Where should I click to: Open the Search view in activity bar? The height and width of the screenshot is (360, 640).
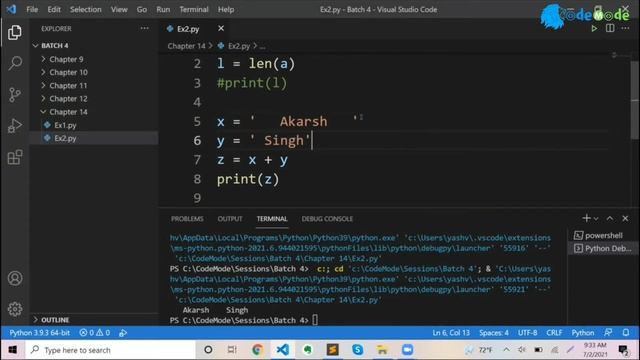point(15,63)
